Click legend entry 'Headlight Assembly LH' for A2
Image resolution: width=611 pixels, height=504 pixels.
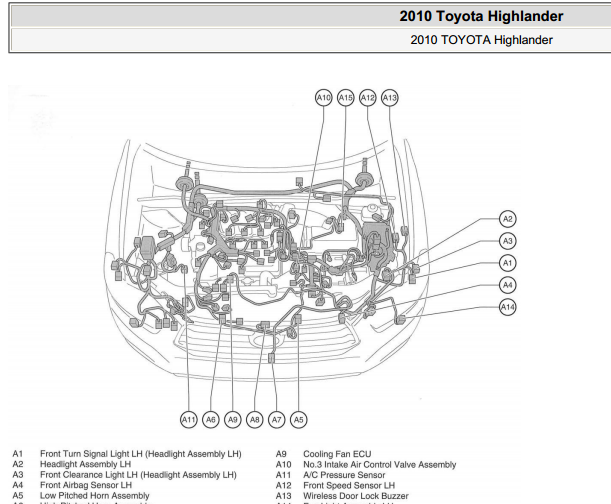[x=85, y=464]
